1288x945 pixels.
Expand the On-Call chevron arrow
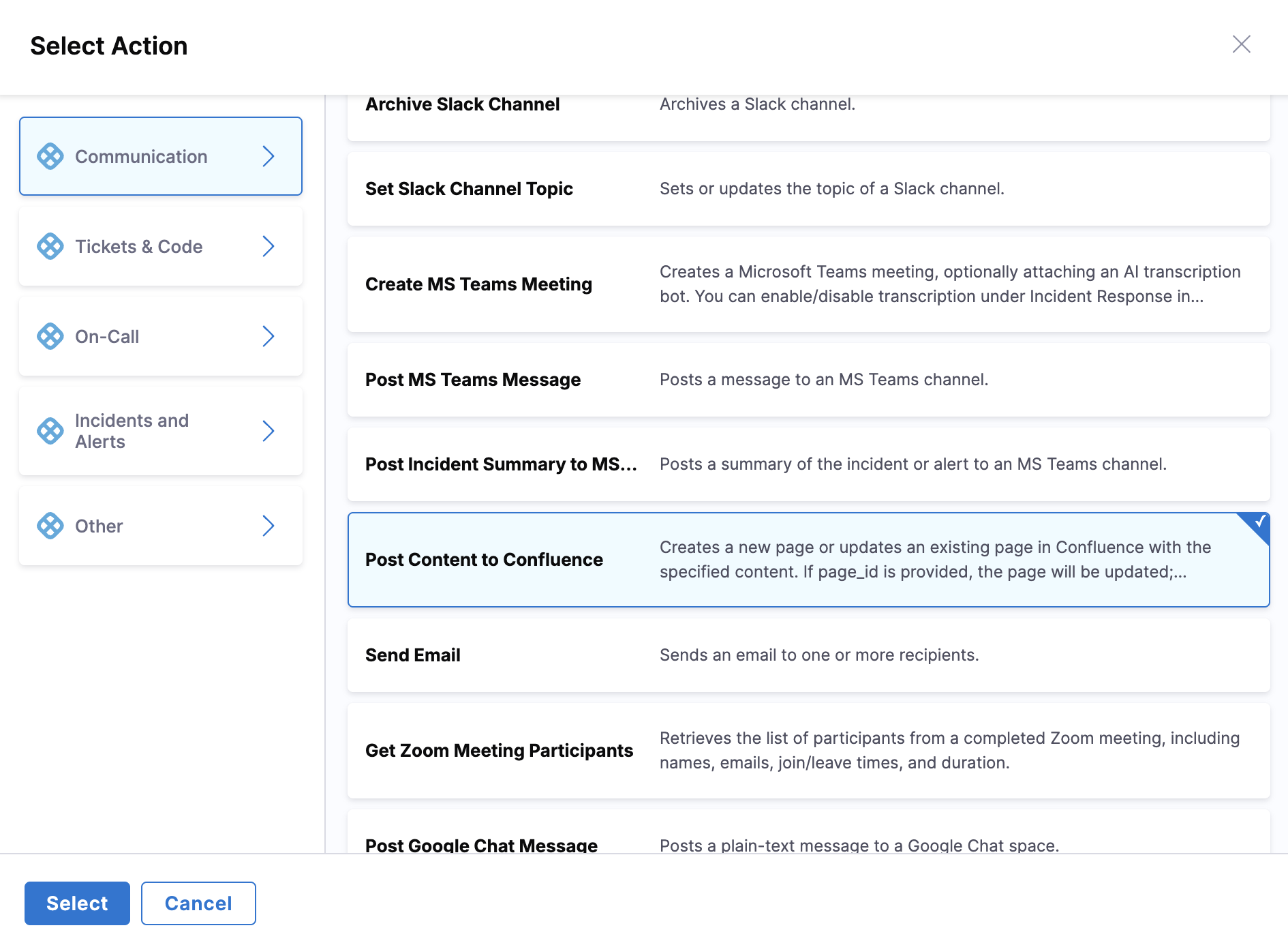point(269,336)
